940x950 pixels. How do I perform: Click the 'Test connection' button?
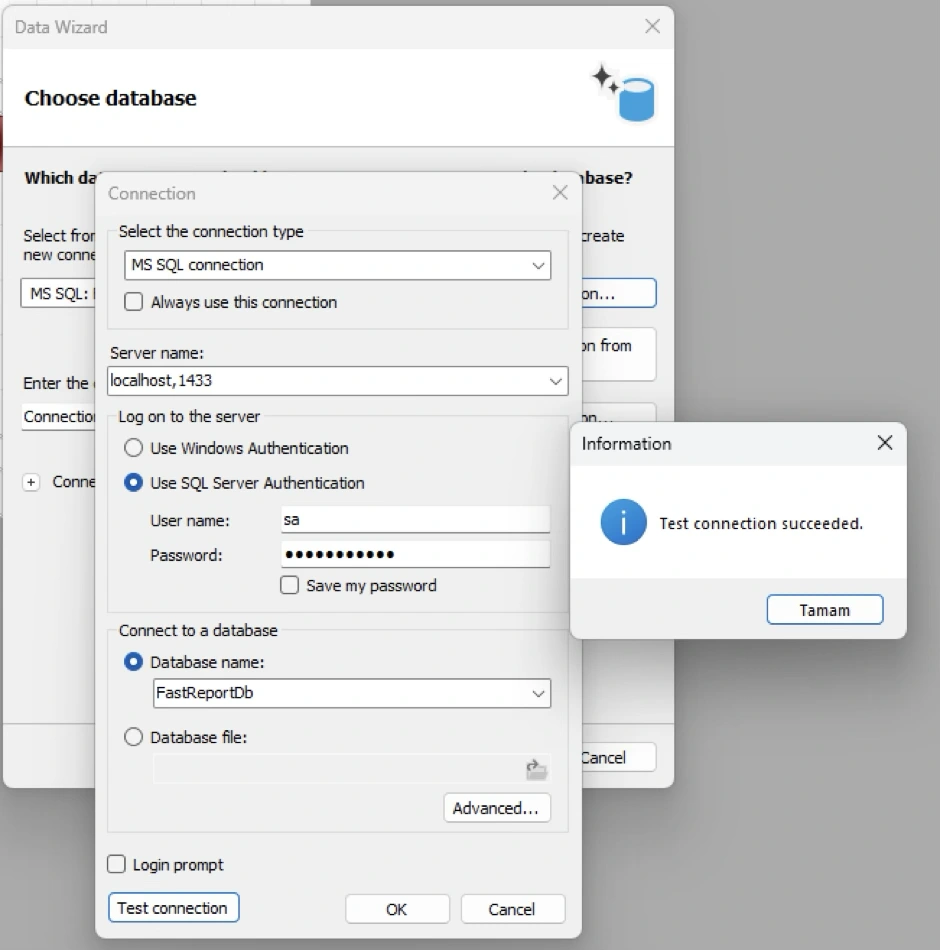click(173, 908)
